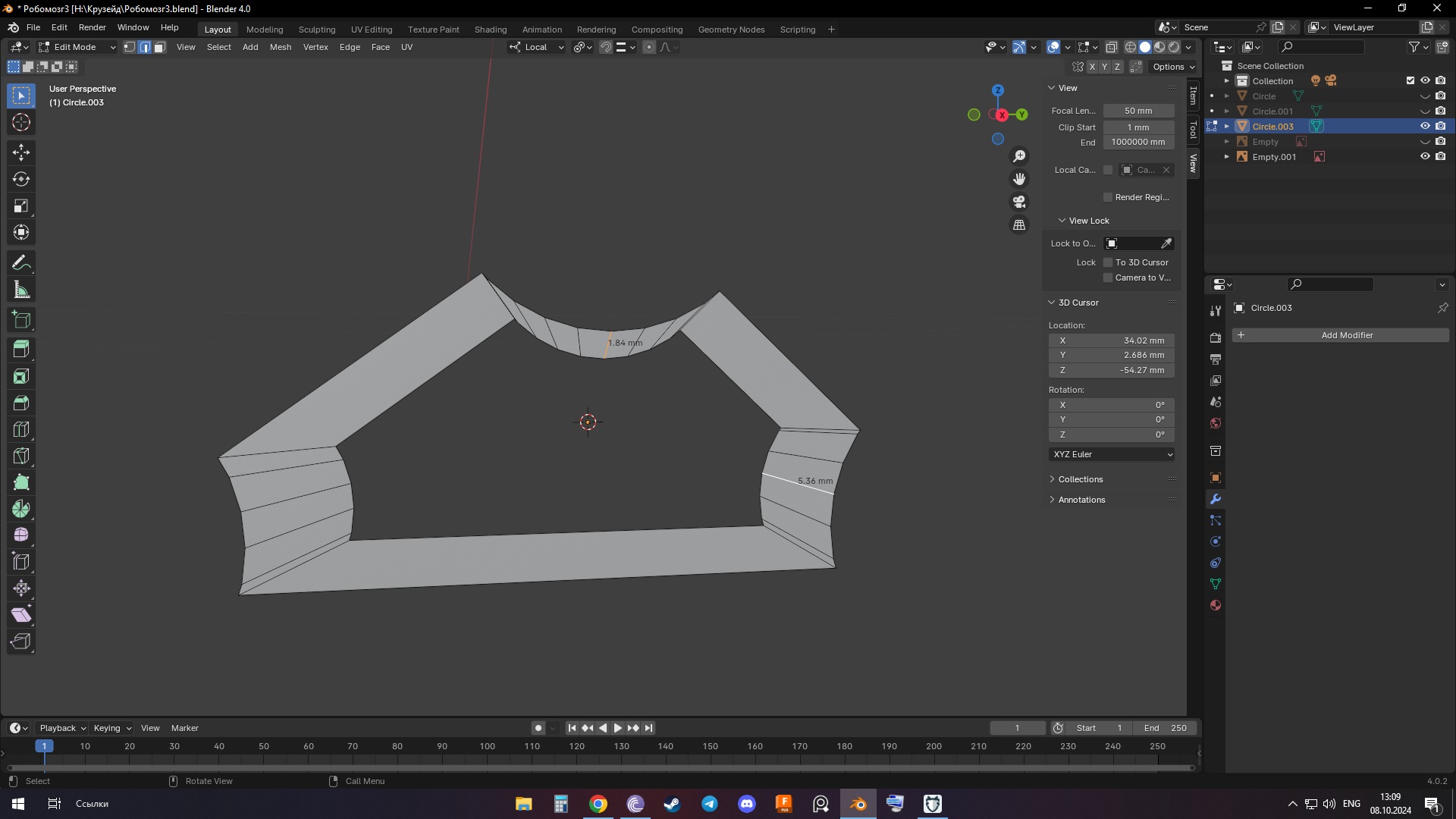The height and width of the screenshot is (819, 1456).
Task: Open the XYZ Euler rotation dropdown
Action: coord(1112,454)
